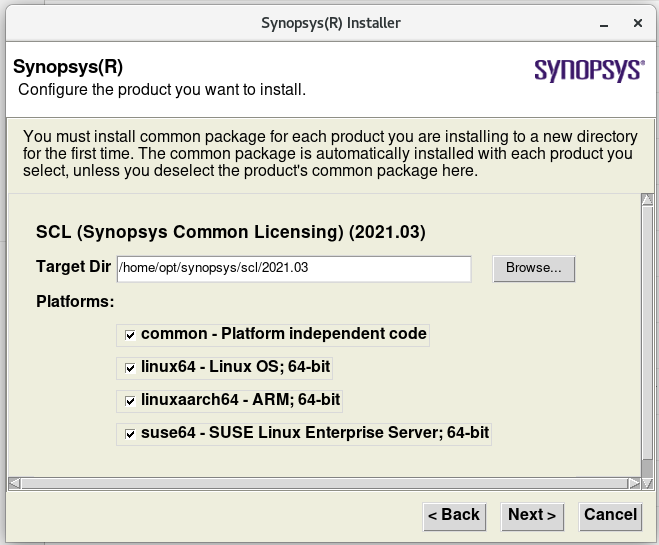Click the Browse... button

coord(533,269)
